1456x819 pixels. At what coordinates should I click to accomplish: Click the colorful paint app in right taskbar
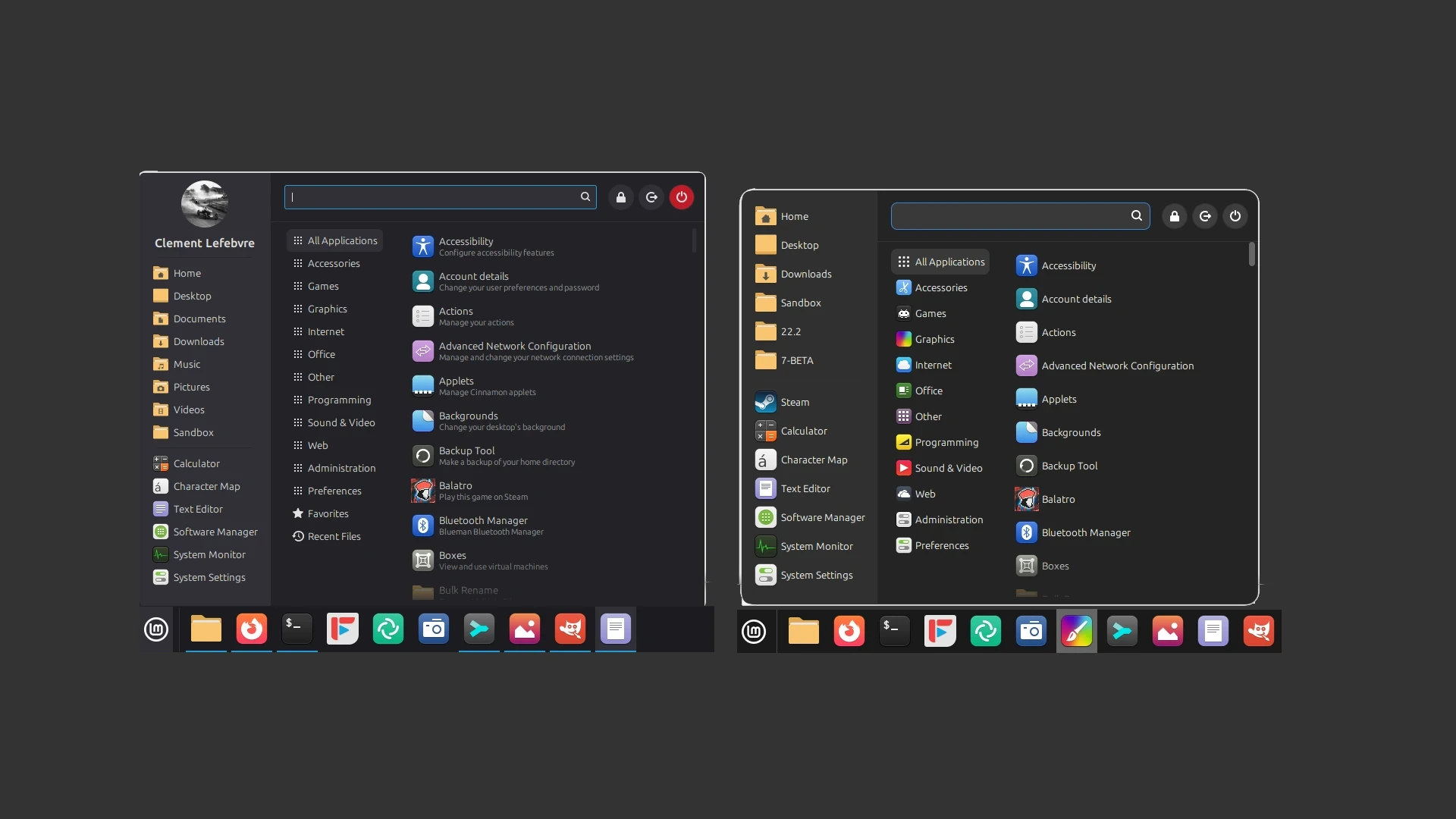click(1076, 631)
